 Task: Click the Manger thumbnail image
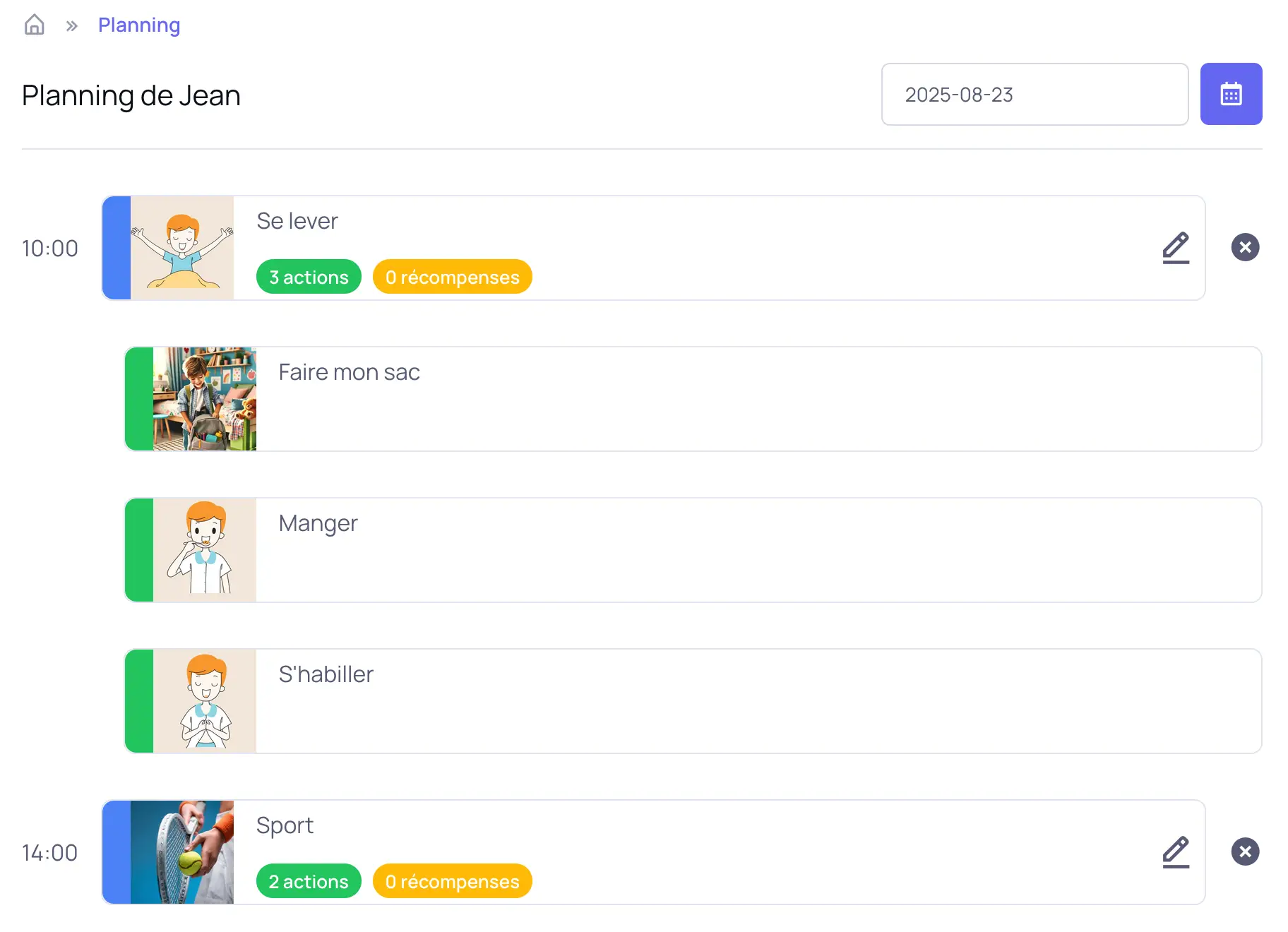tap(205, 550)
